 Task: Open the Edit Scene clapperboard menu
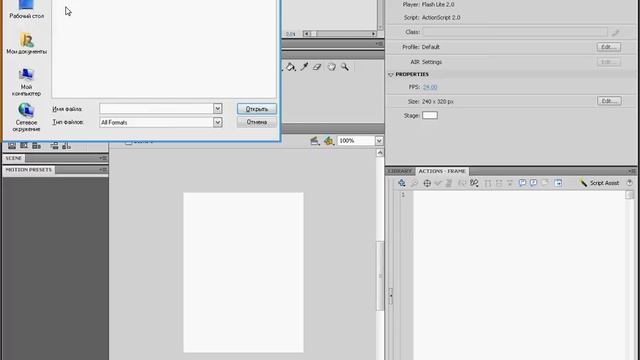click(314, 141)
